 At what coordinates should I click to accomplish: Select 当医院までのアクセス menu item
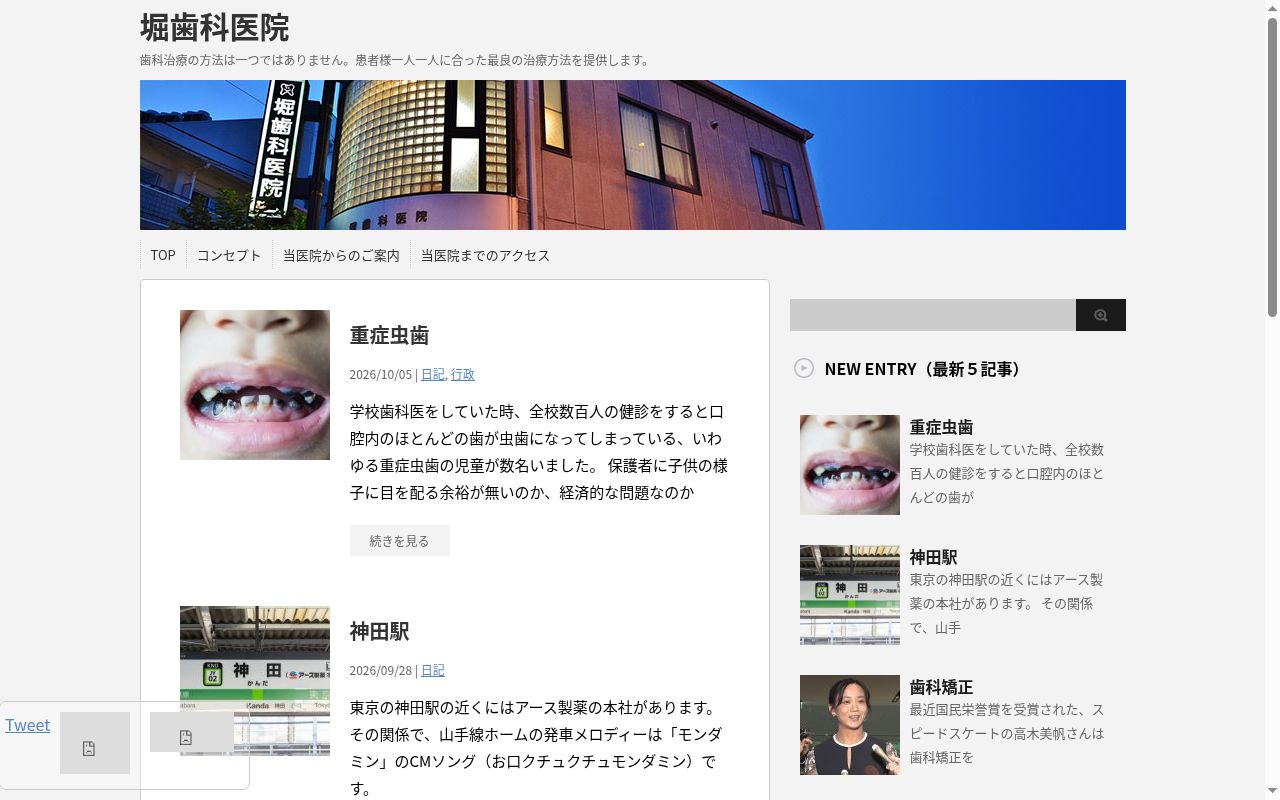click(x=485, y=255)
